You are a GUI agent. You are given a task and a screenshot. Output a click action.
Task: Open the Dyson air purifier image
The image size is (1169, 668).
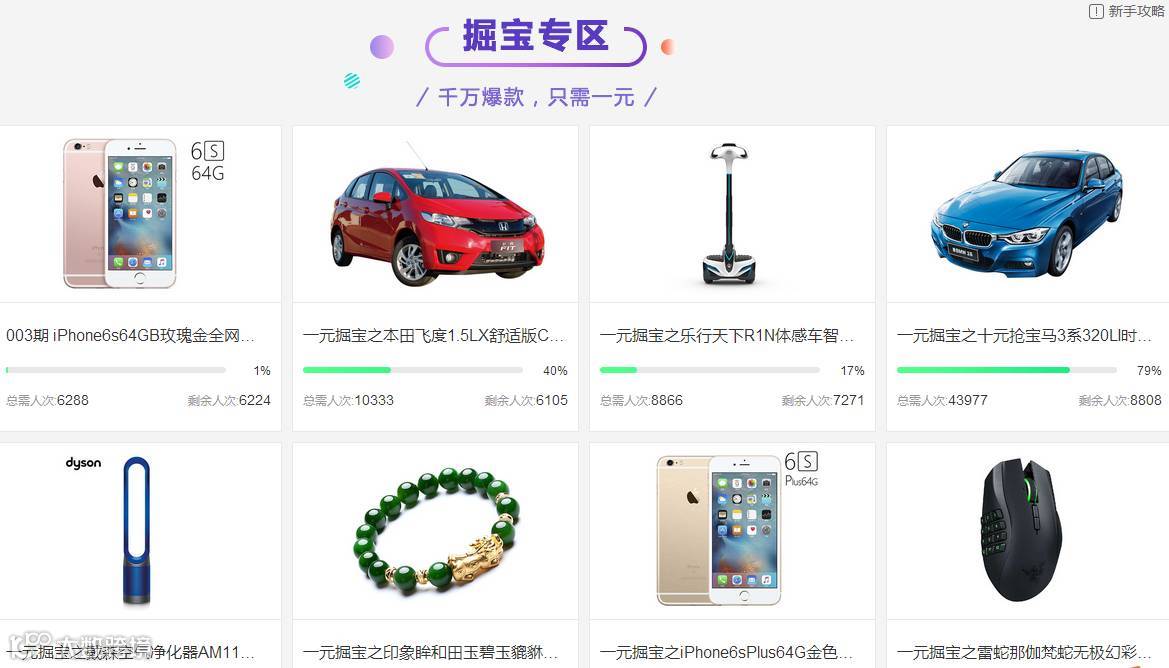pyautogui.click(x=136, y=531)
